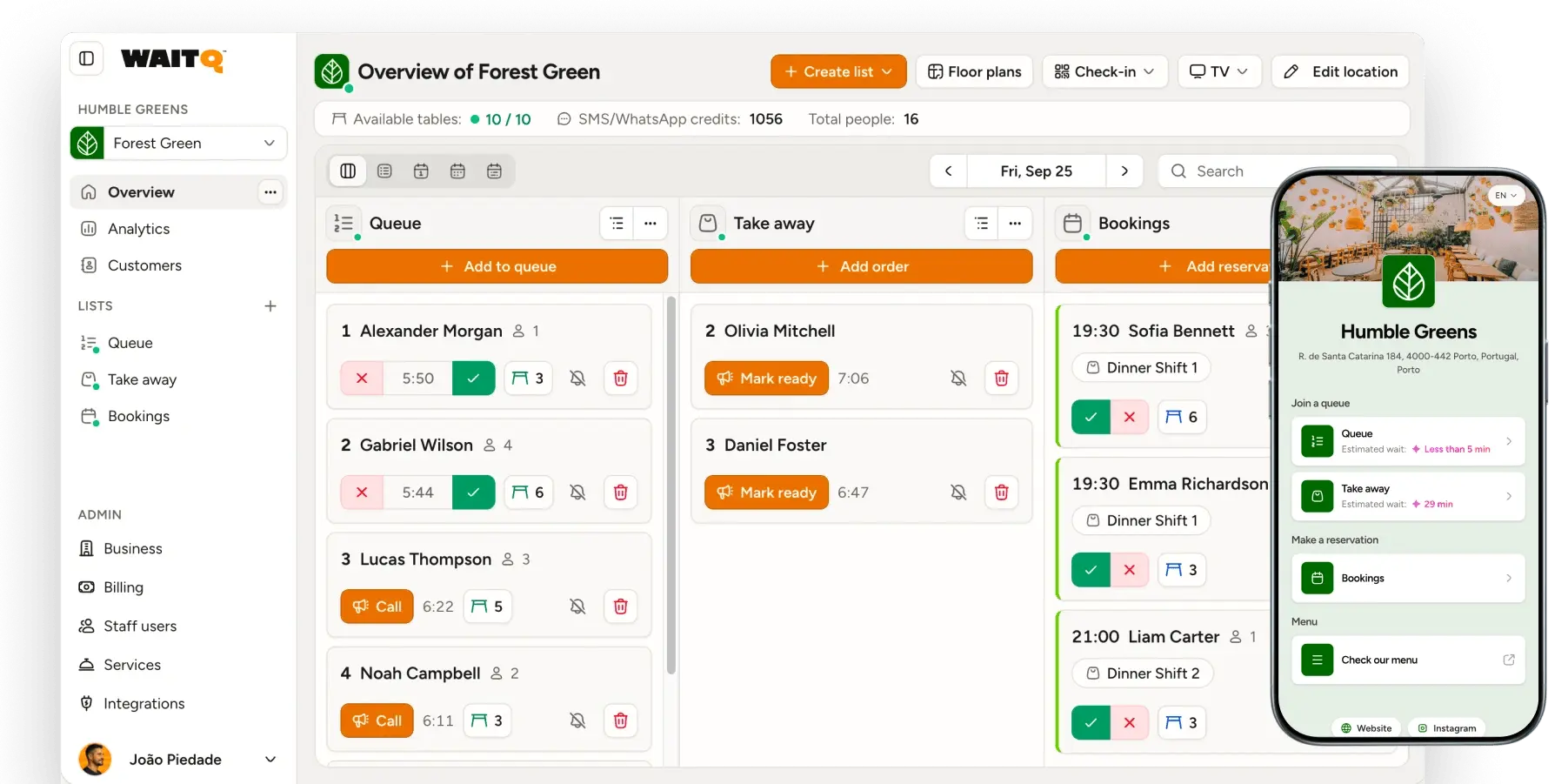The image size is (1568, 784).
Task: Expand João Piedade user menu
Action: coord(178,760)
